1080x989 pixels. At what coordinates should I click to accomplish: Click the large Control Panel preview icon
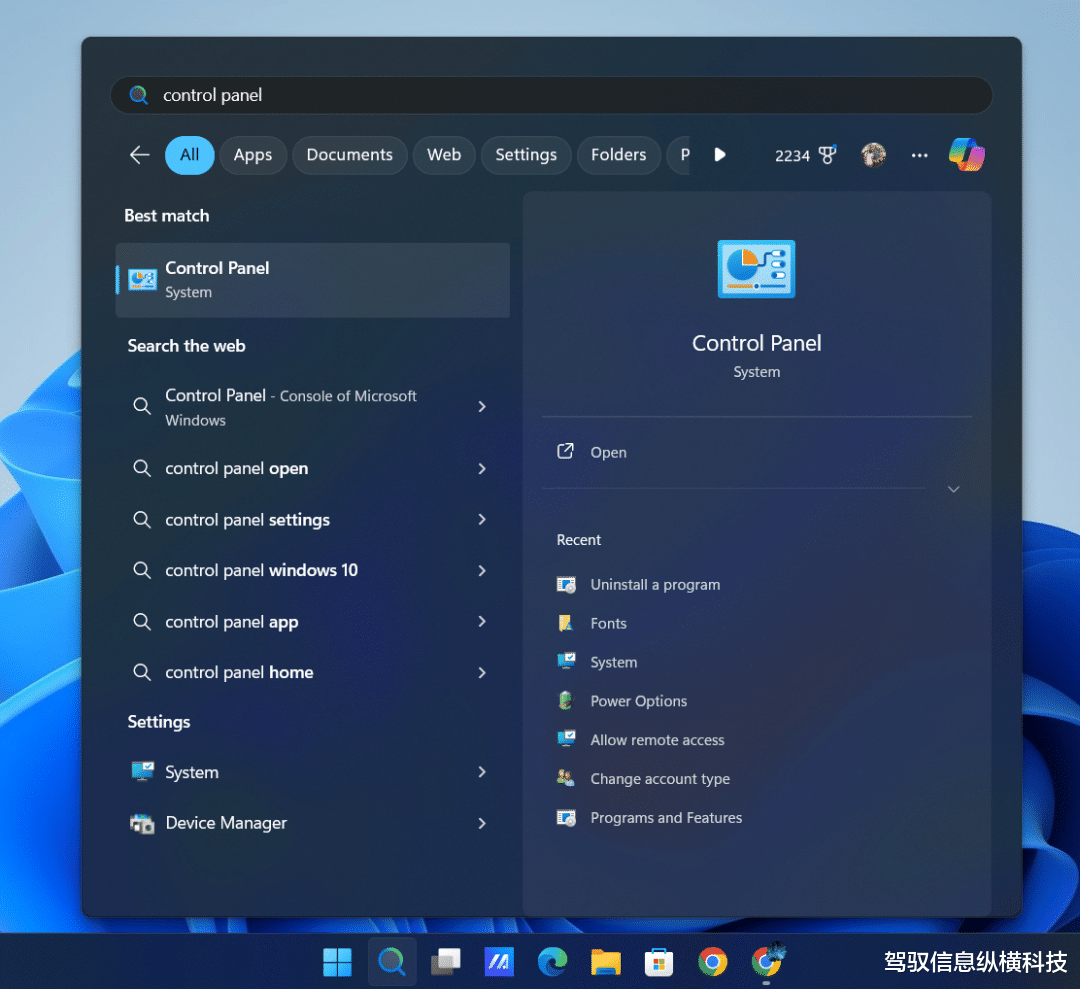(x=756, y=269)
